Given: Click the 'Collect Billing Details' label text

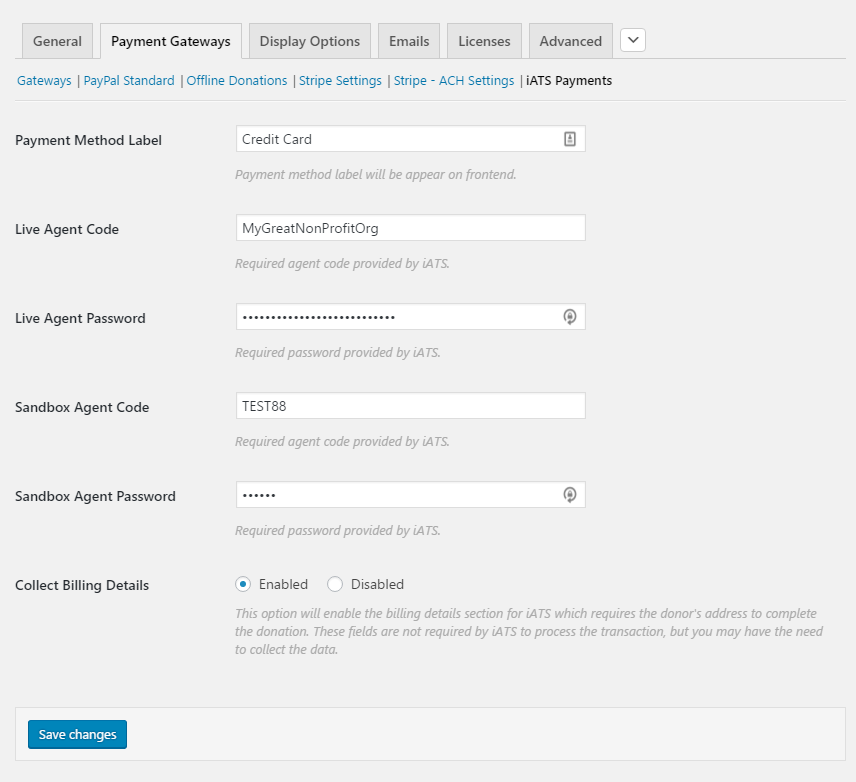Looking at the screenshot, I should (x=82, y=585).
